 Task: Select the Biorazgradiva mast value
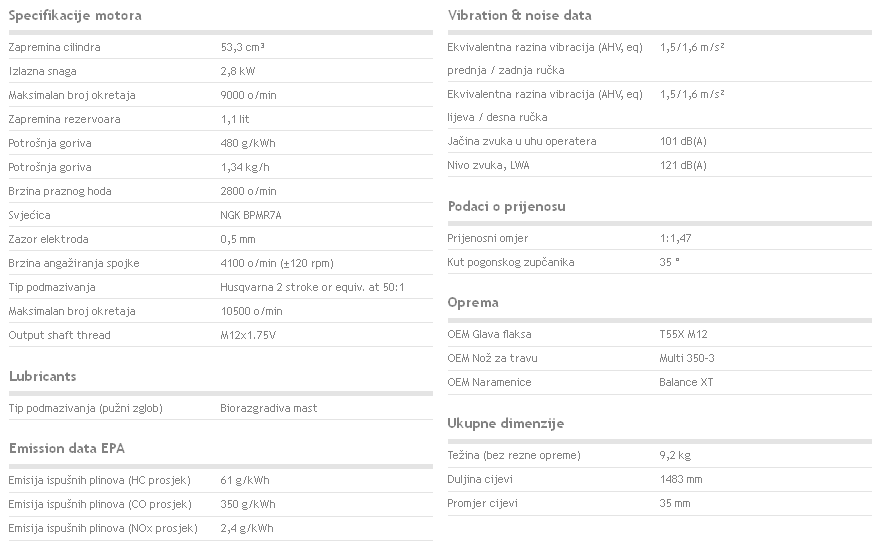click(x=269, y=408)
